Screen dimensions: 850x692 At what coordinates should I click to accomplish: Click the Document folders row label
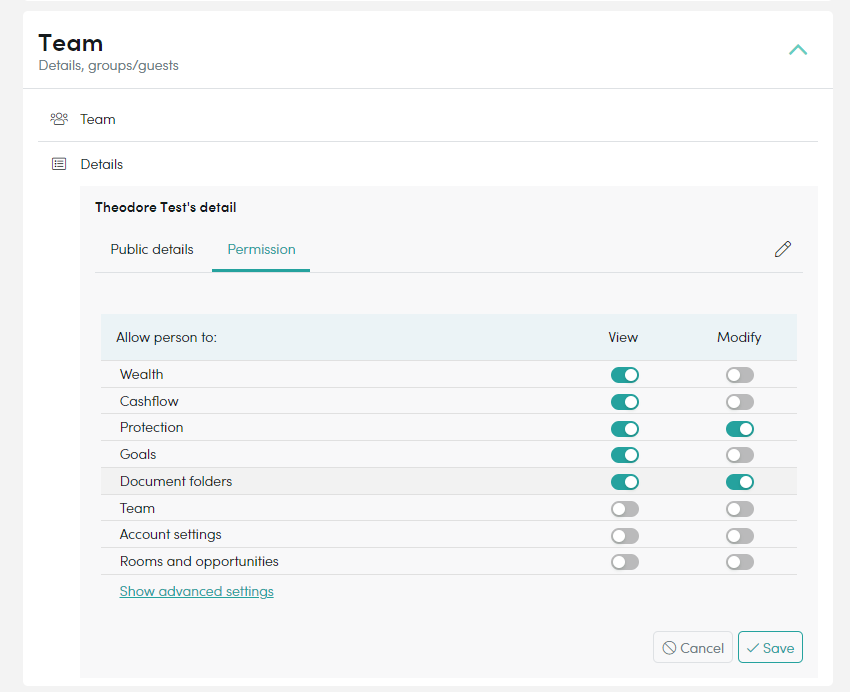pyautogui.click(x=176, y=481)
